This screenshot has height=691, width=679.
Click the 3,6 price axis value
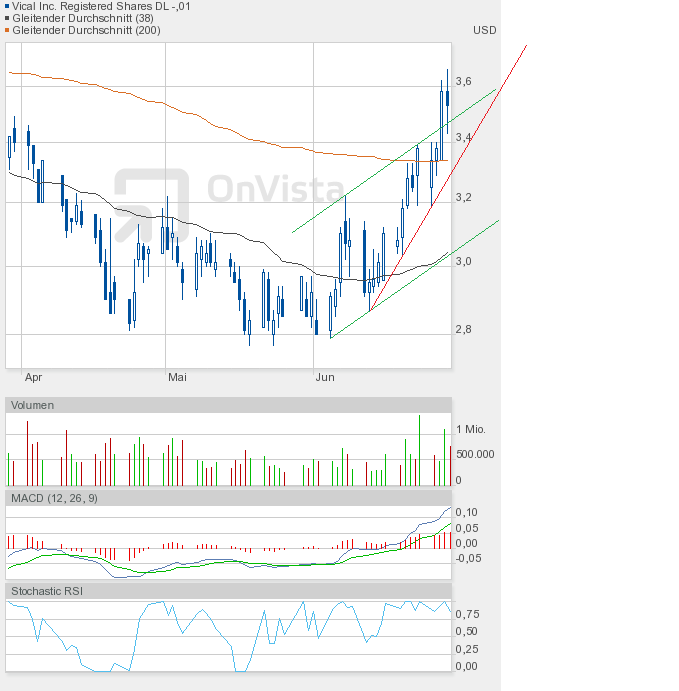(x=464, y=82)
